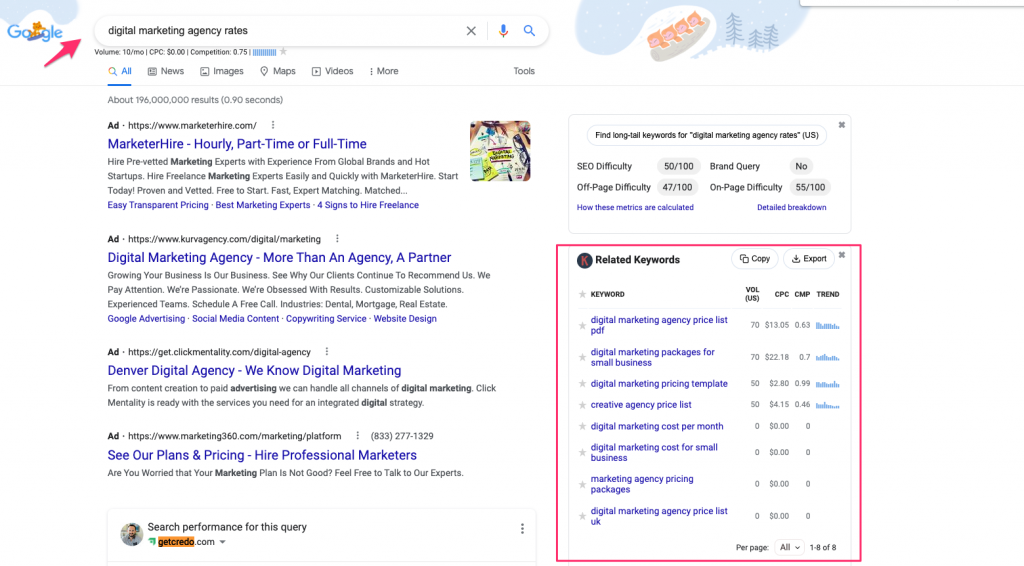The height and width of the screenshot is (566, 1024).
Task: Open Copywriting Service sitelink
Action: click(x=326, y=319)
